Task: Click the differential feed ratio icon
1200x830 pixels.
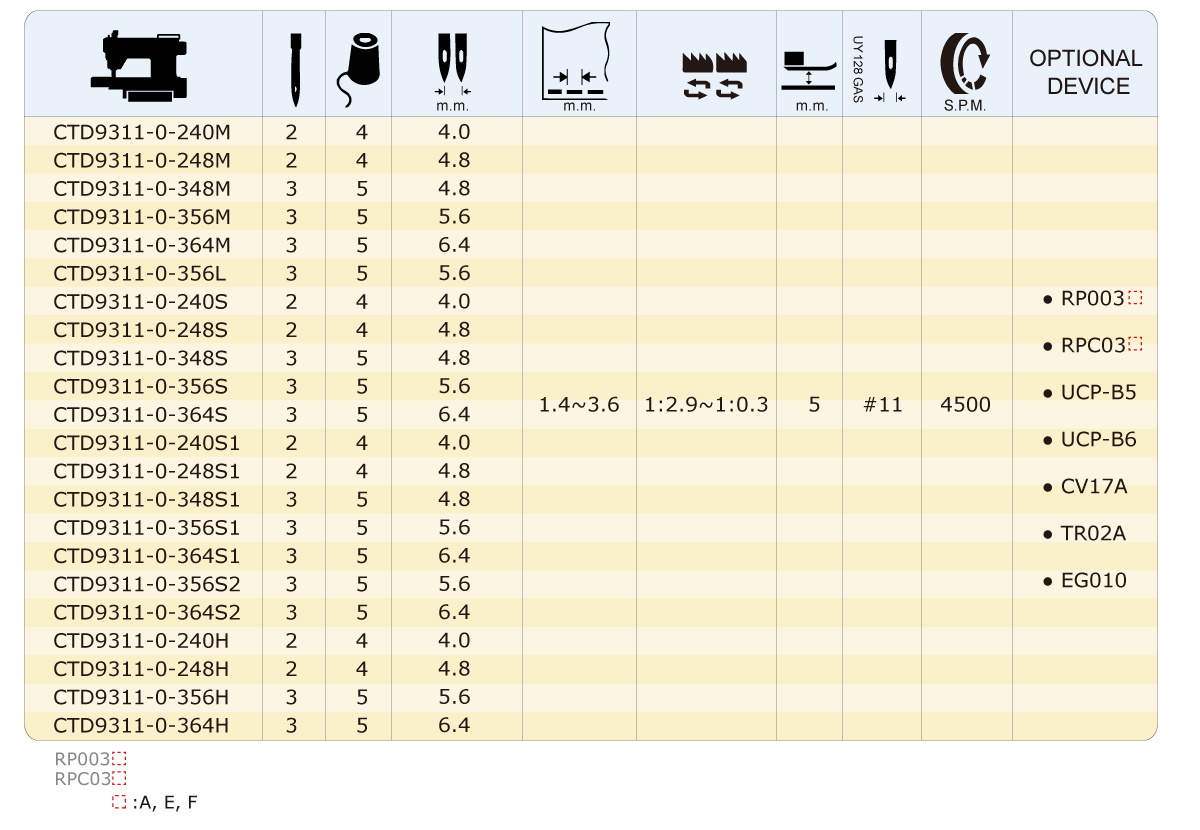Action: (706, 73)
